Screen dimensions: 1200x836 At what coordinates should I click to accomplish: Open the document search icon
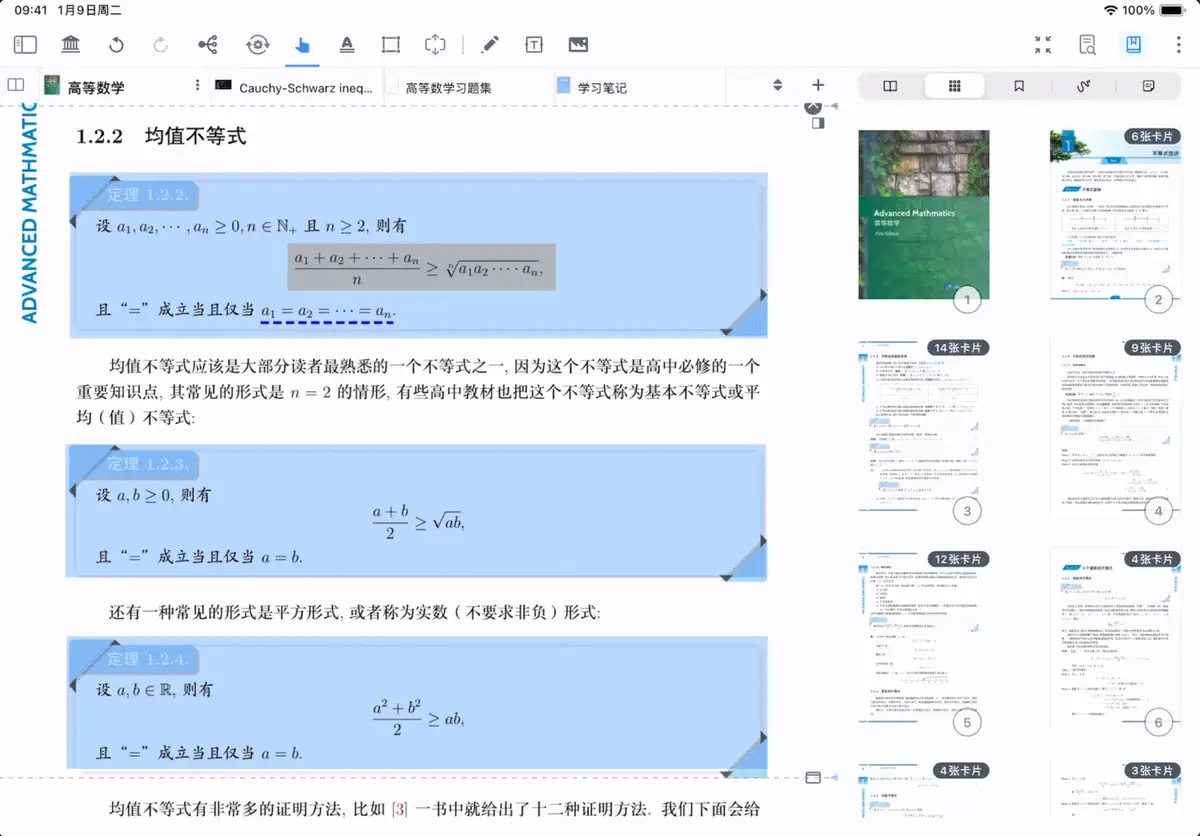(x=1088, y=44)
